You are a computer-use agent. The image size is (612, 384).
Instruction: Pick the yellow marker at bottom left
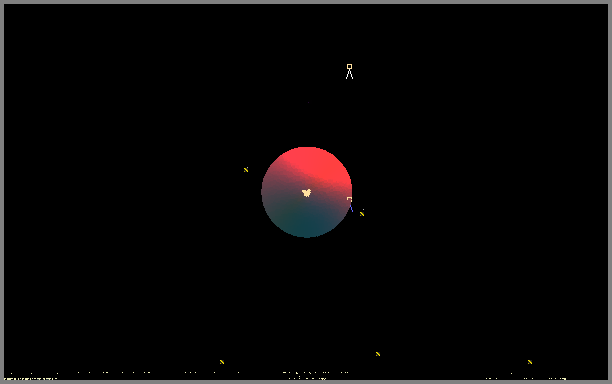point(222,362)
